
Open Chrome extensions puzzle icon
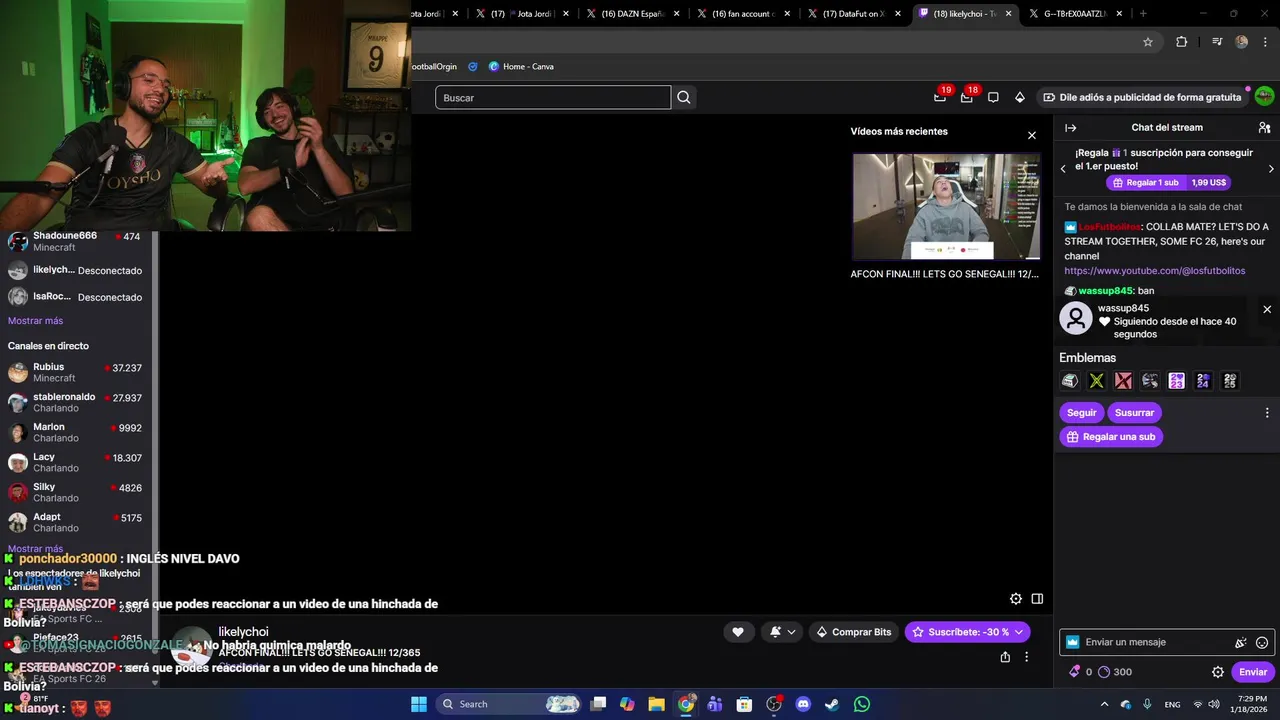[x=1182, y=42]
